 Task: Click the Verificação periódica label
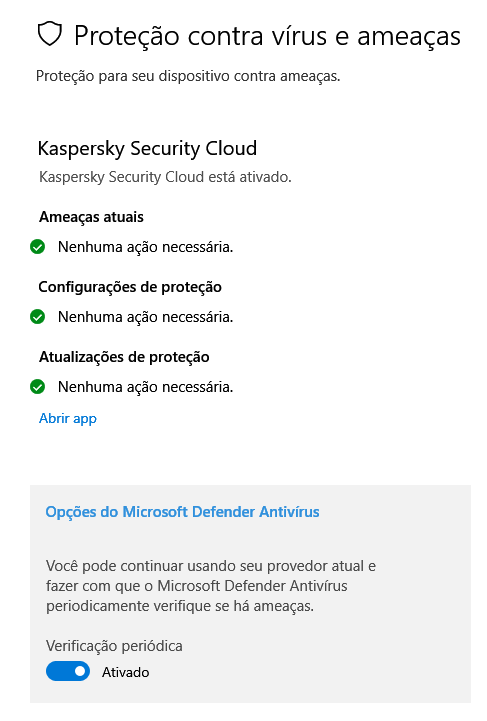click(114, 646)
